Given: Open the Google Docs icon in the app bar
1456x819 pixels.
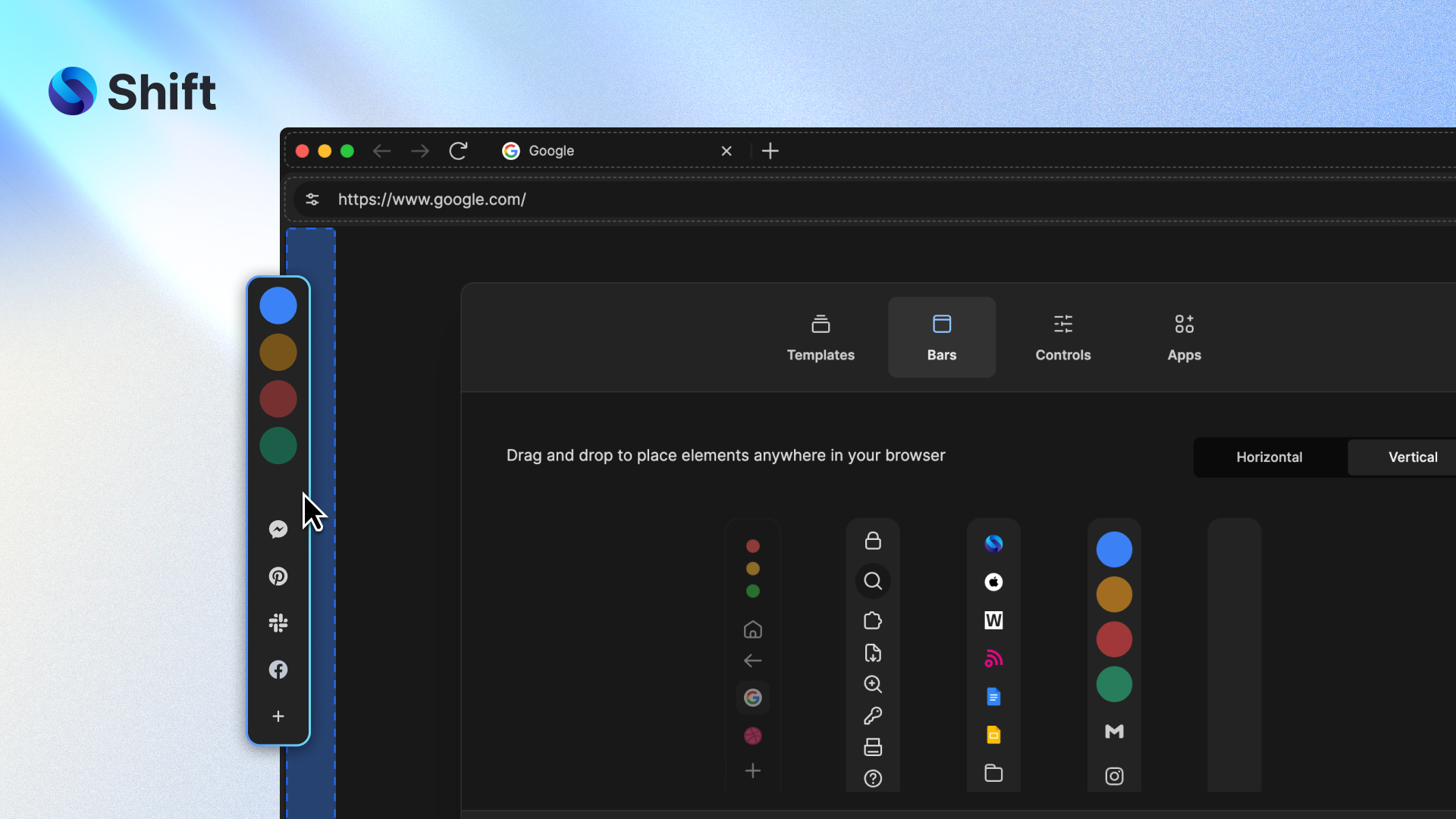Looking at the screenshot, I should [993, 696].
